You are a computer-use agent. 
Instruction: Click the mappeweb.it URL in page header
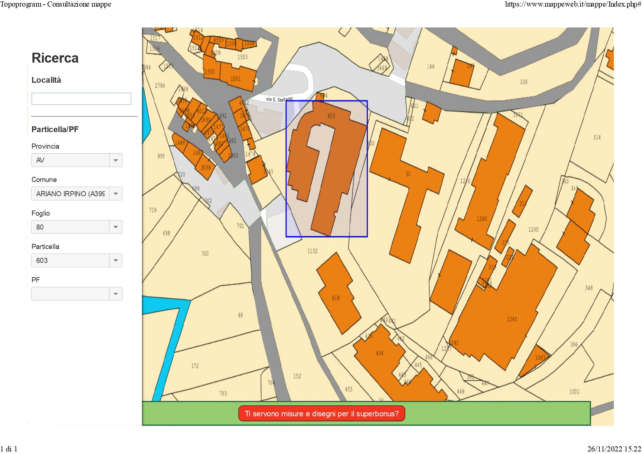(573, 6)
